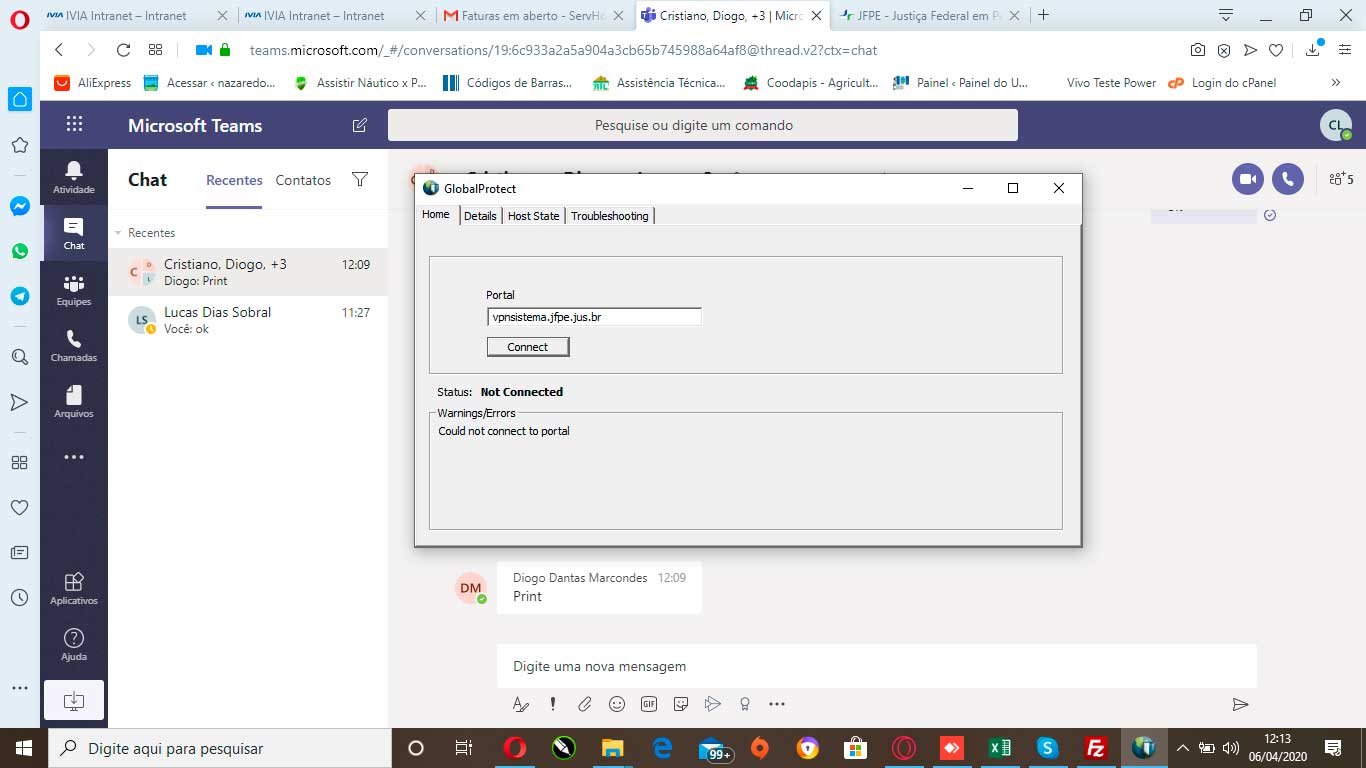Viewport: 1366px width, 768px height.
Task: Click the attach file paperclip icon
Action: (x=585, y=704)
